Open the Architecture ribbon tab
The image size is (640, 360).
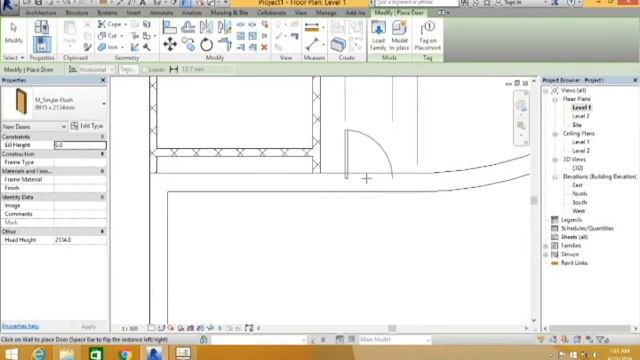coord(41,13)
